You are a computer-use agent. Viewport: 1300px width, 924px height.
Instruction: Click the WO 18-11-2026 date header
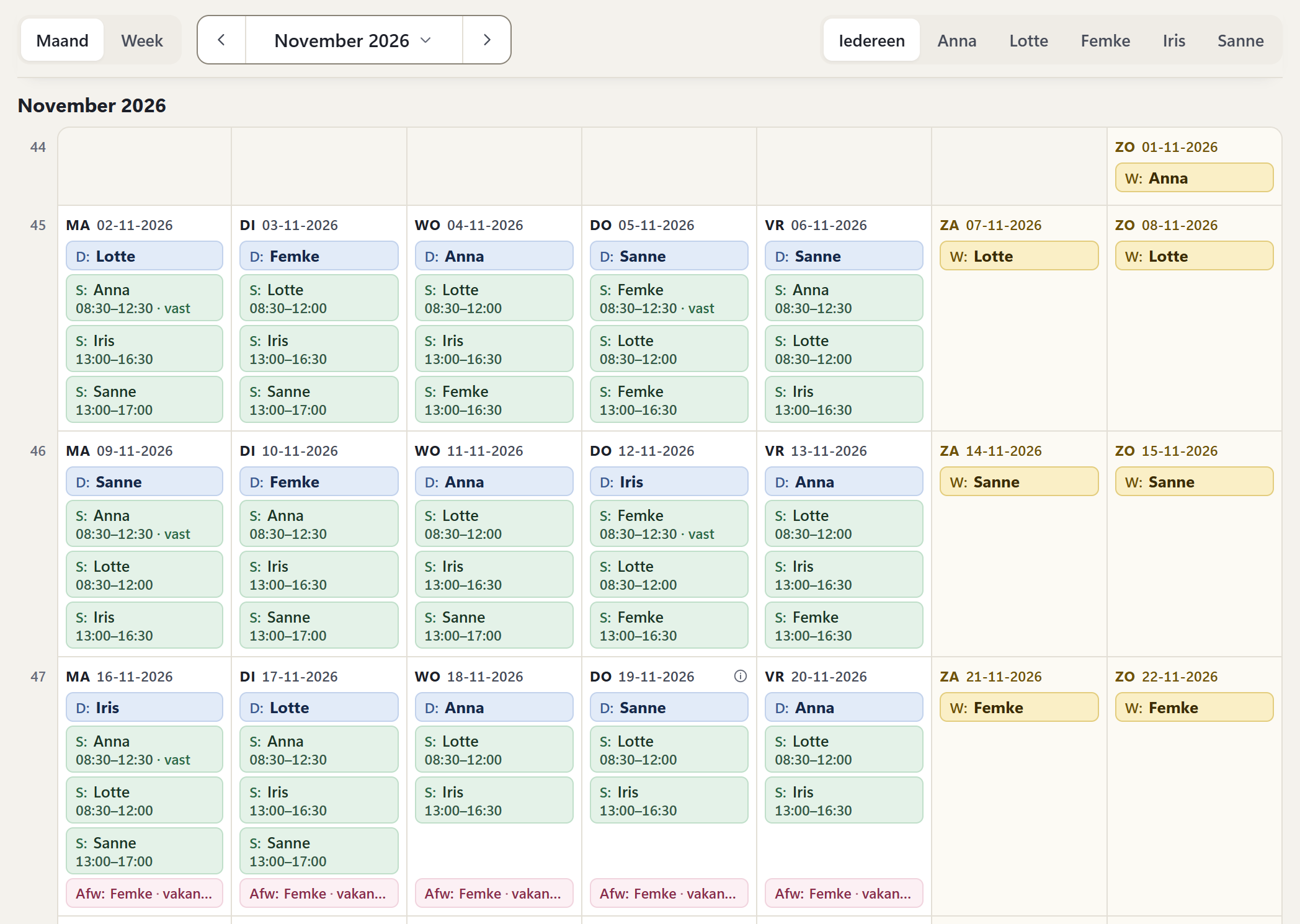coord(469,677)
